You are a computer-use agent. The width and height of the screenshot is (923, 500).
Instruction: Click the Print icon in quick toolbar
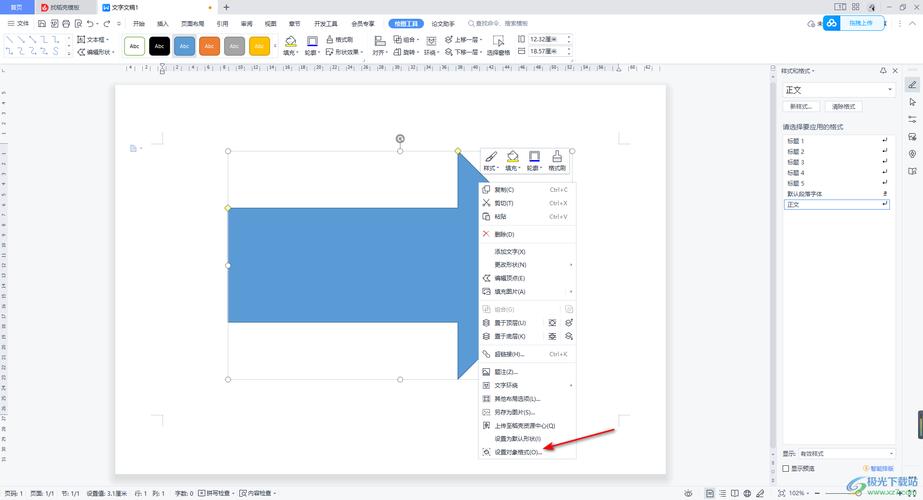tap(66, 24)
